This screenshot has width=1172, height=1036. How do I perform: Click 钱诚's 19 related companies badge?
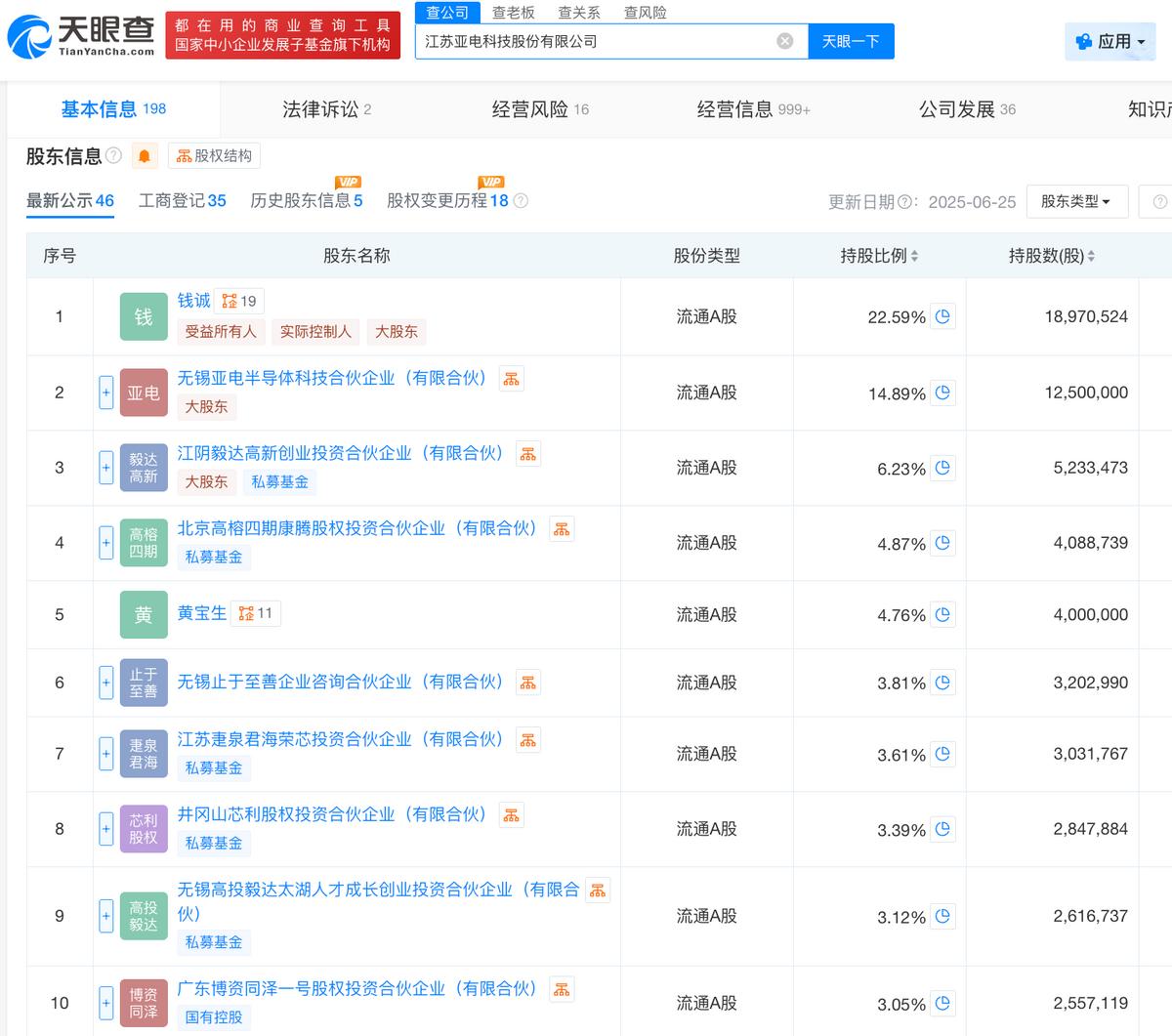239,301
